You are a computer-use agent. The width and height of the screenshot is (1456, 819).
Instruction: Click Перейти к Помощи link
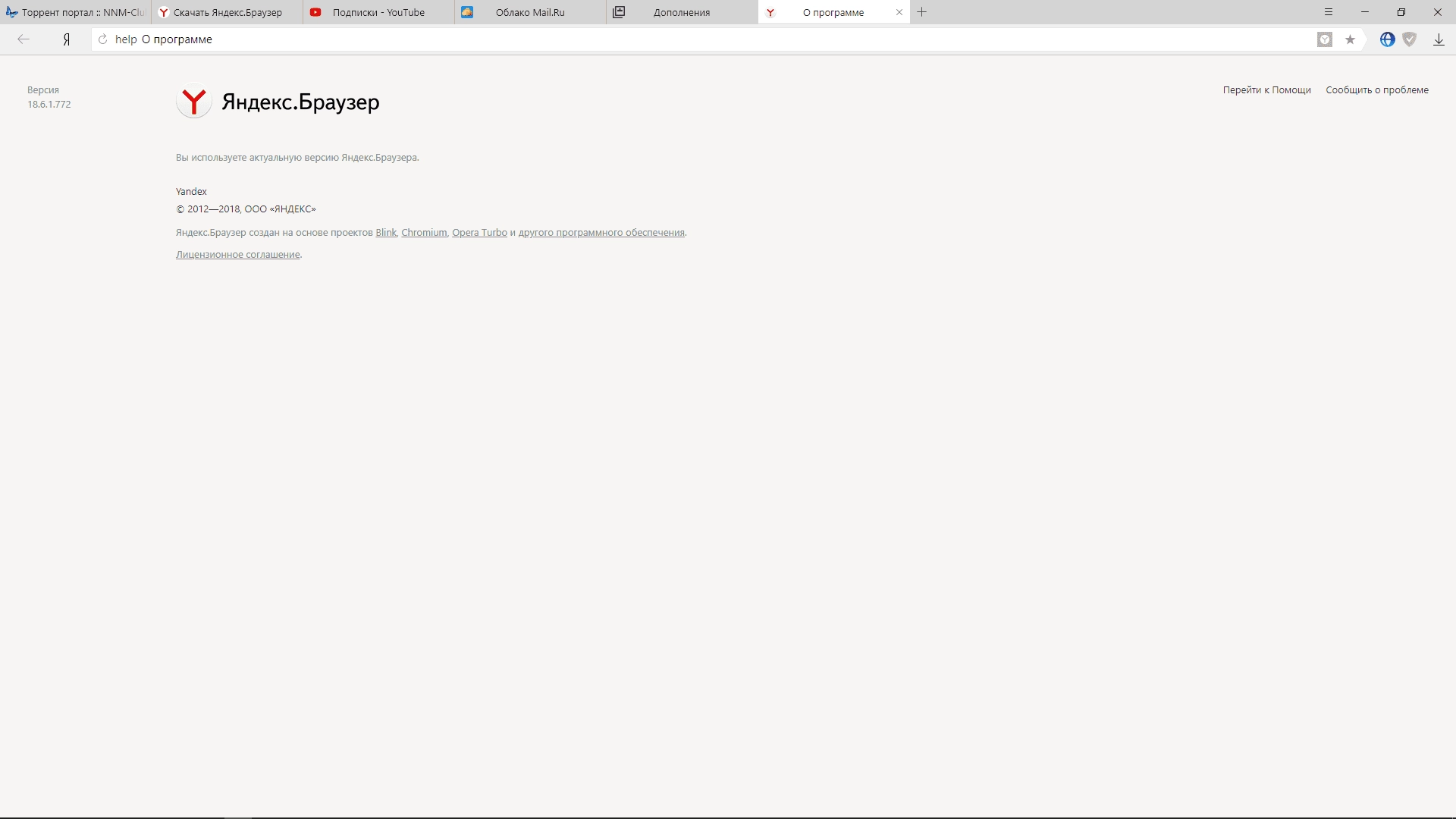coord(1266,90)
